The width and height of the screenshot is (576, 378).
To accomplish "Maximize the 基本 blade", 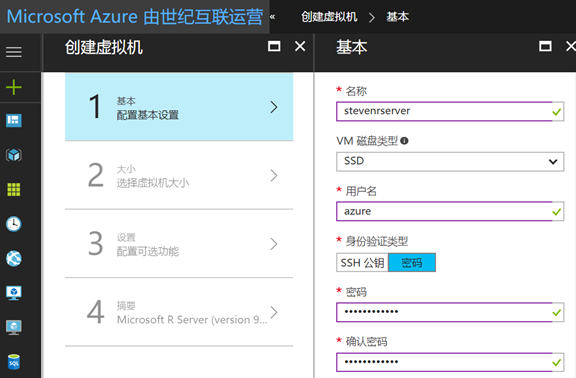I will click(x=545, y=46).
